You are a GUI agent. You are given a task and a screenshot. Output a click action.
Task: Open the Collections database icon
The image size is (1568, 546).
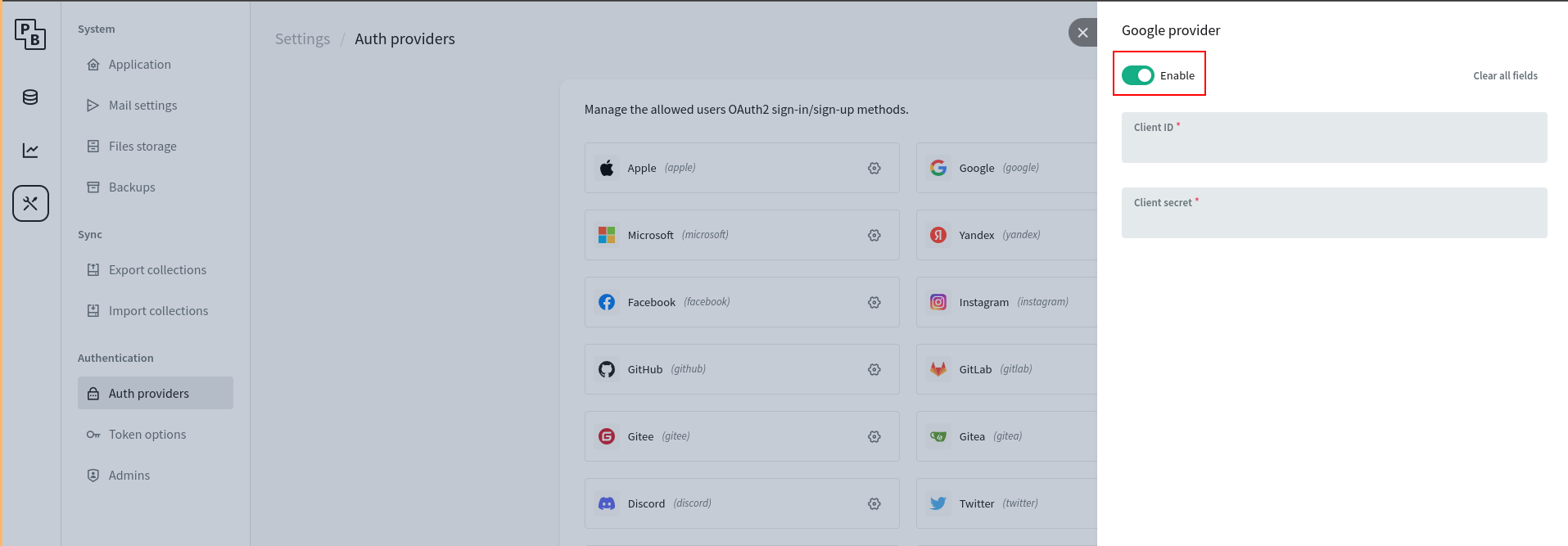[30, 97]
